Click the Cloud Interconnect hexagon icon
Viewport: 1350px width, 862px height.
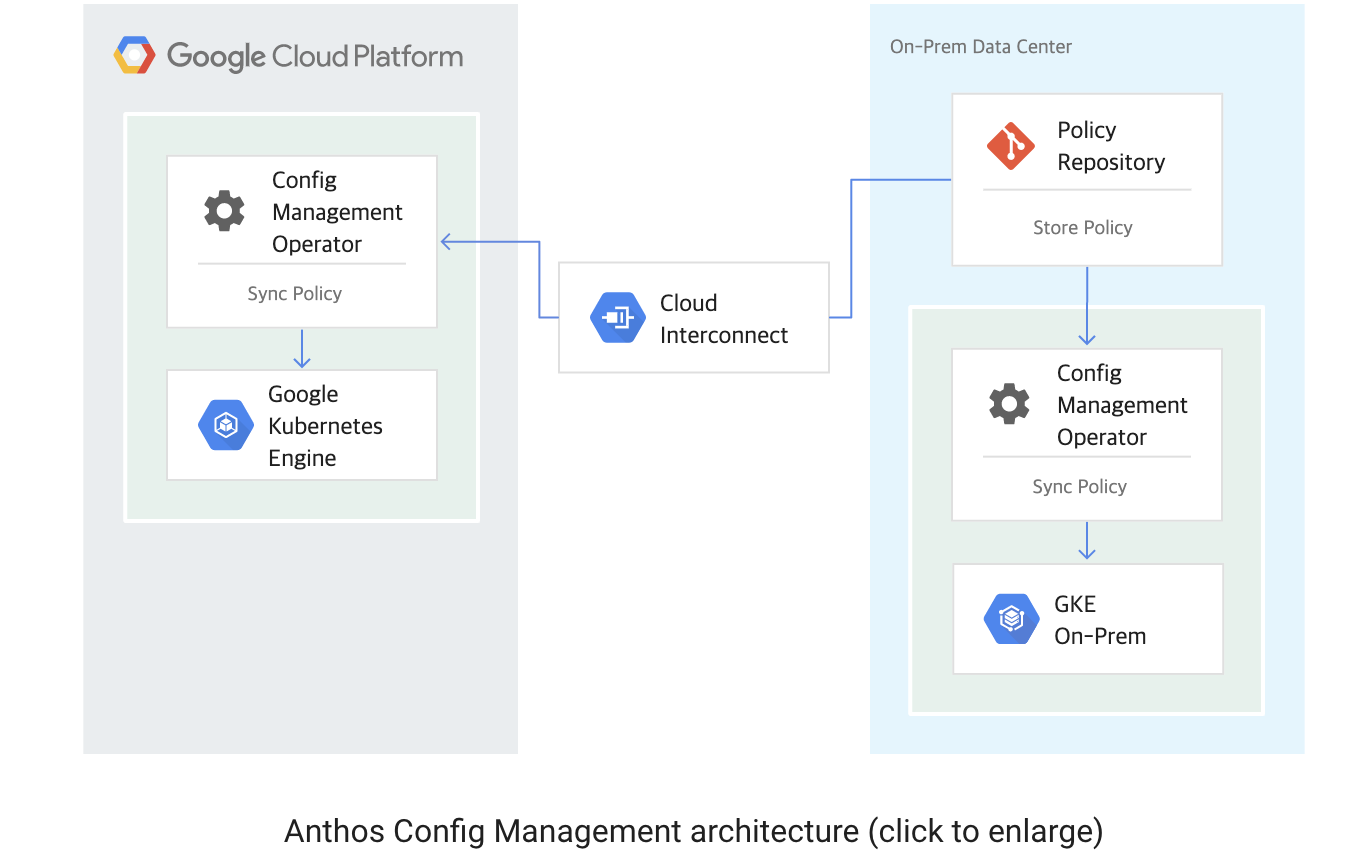617,318
